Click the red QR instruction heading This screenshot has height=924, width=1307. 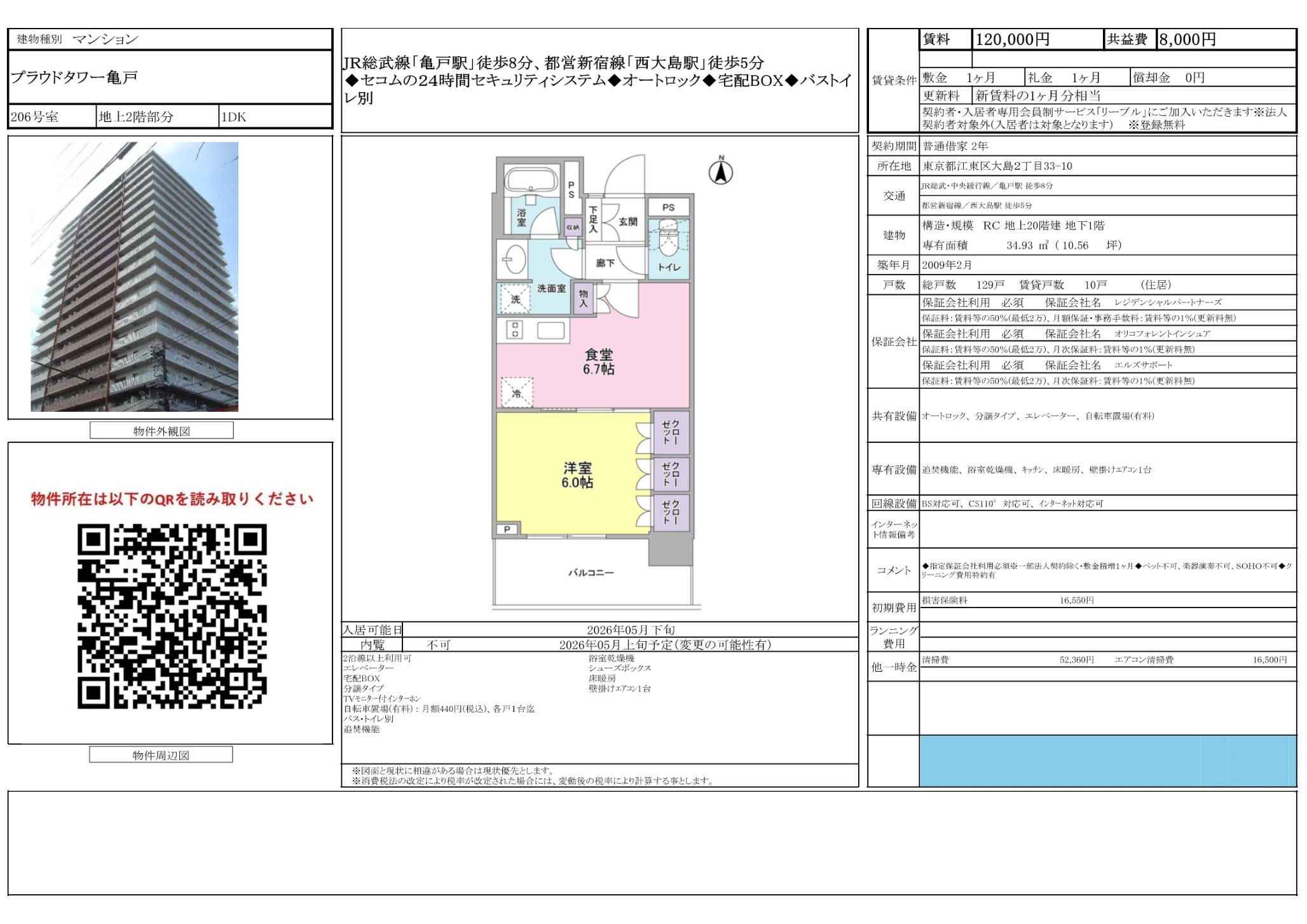(172, 499)
